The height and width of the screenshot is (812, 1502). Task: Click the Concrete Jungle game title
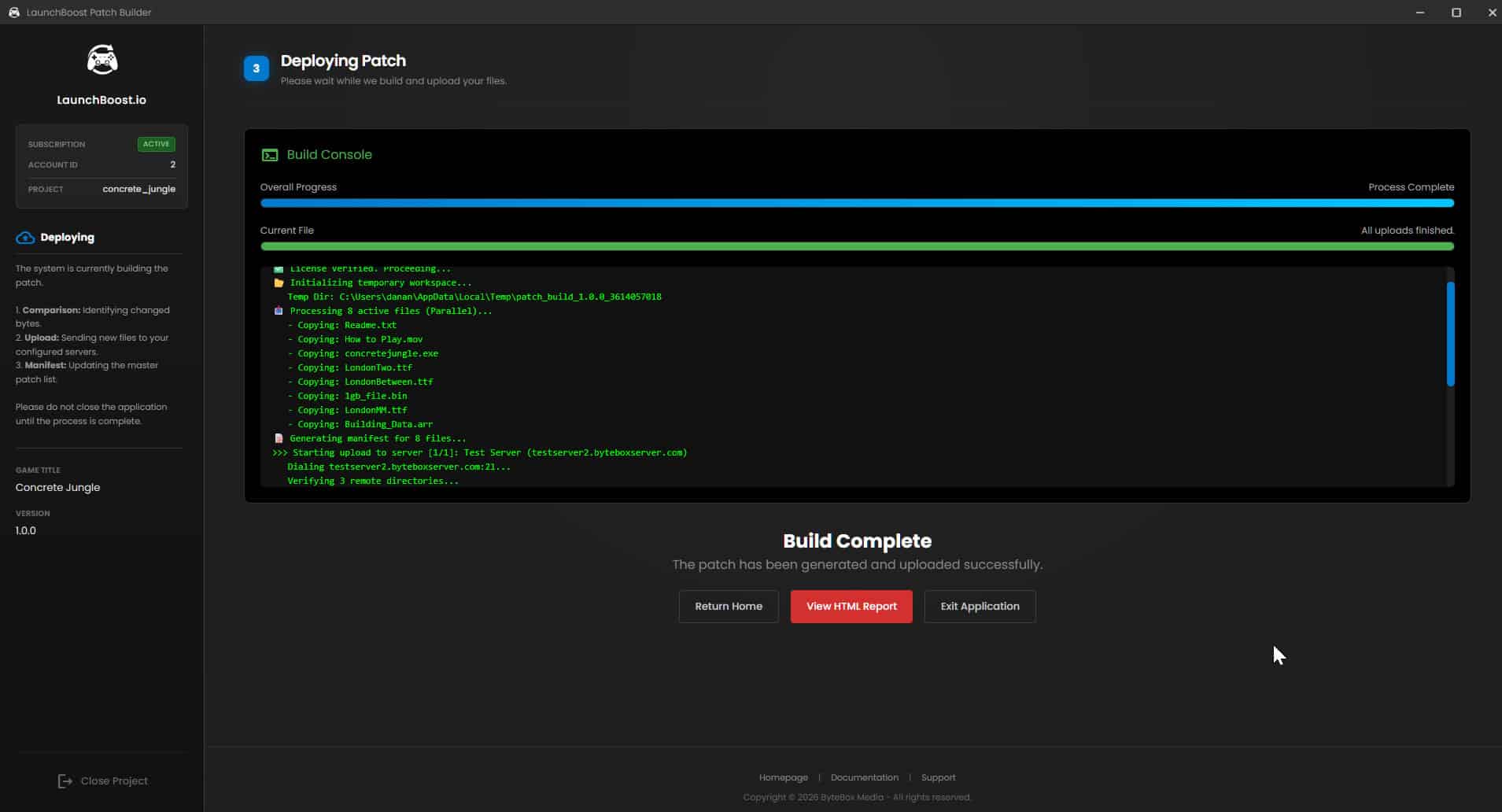[57, 487]
